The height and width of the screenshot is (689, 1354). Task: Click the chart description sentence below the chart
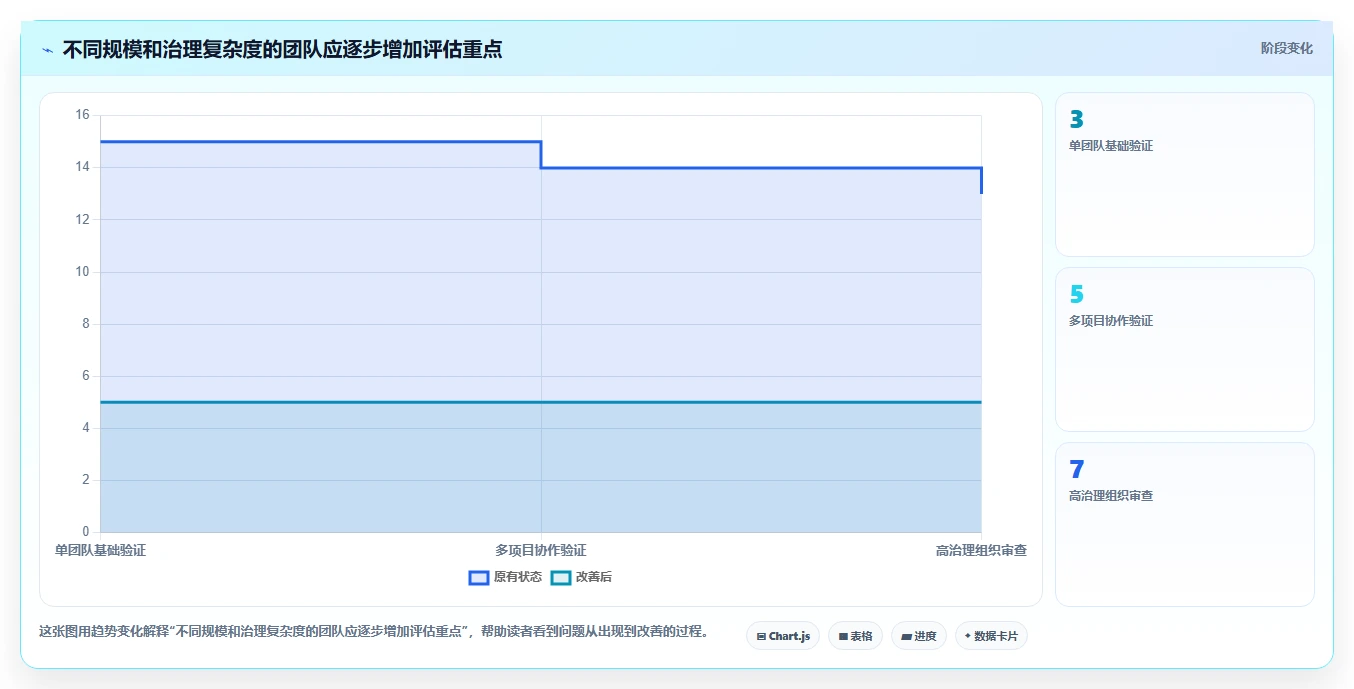373,632
